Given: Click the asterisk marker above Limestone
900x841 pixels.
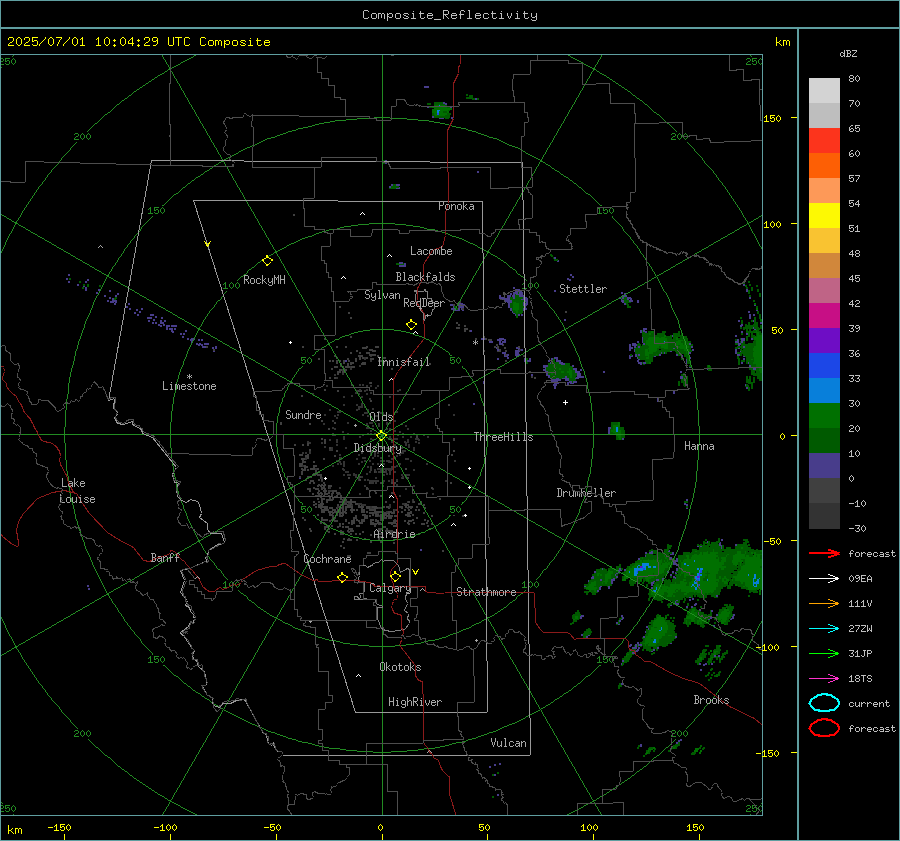Looking at the screenshot, I should (189, 377).
